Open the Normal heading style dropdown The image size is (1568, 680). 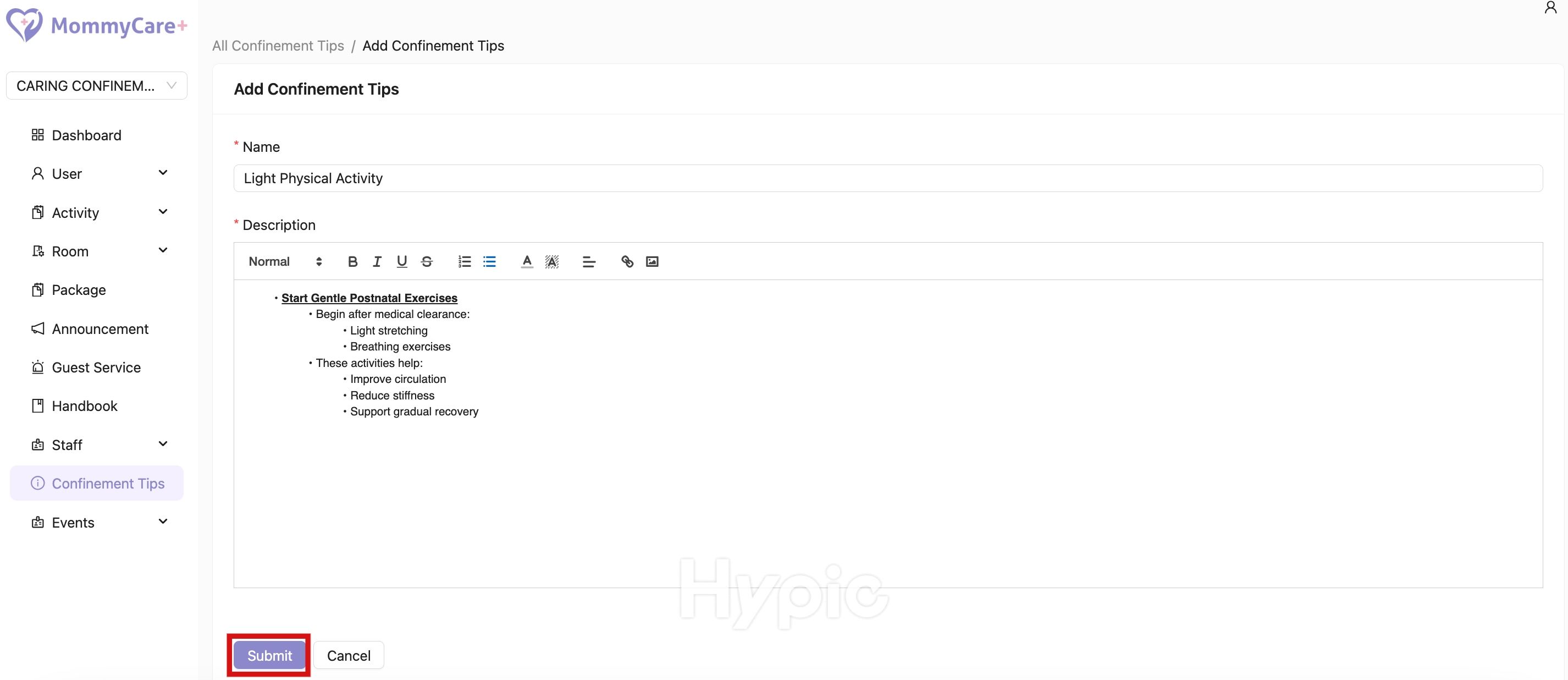(x=285, y=261)
